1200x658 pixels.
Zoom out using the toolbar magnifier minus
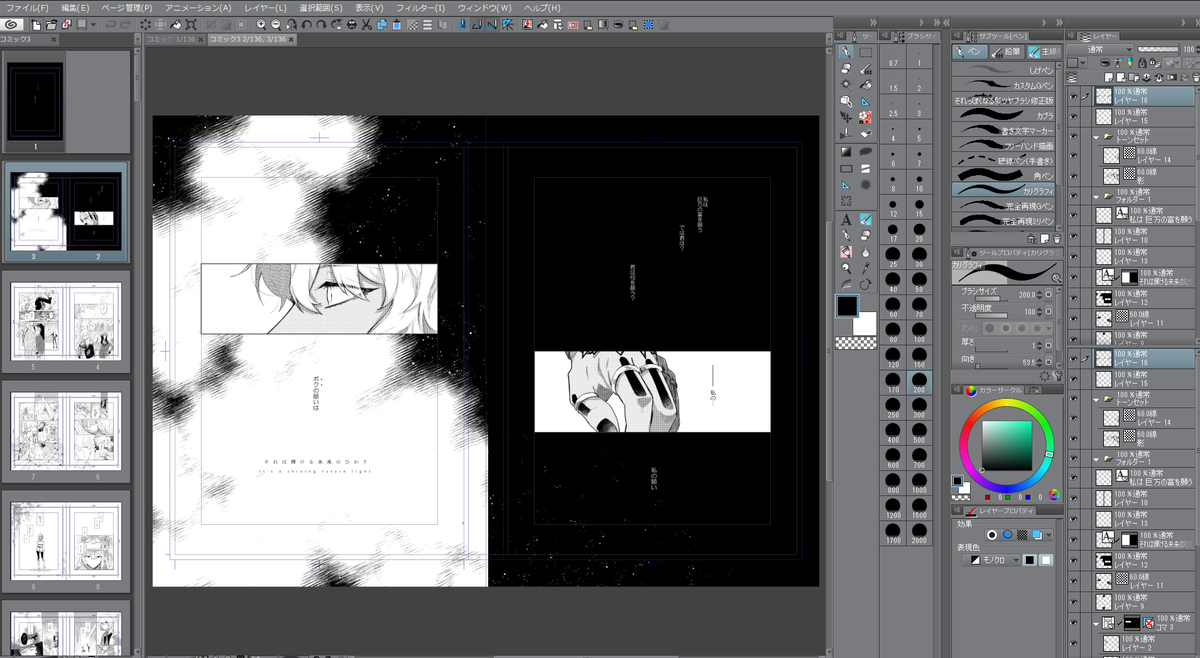[276, 23]
